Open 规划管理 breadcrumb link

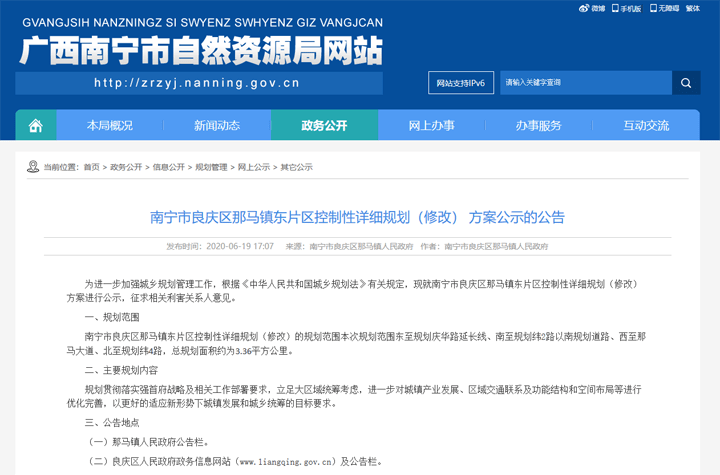[x=211, y=167]
